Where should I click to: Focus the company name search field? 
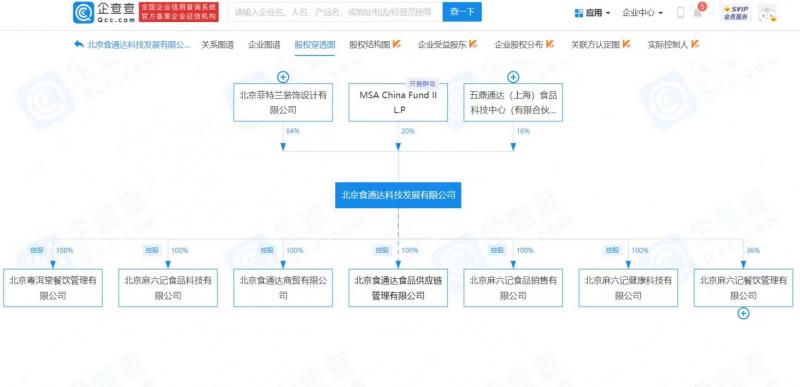tap(335, 12)
